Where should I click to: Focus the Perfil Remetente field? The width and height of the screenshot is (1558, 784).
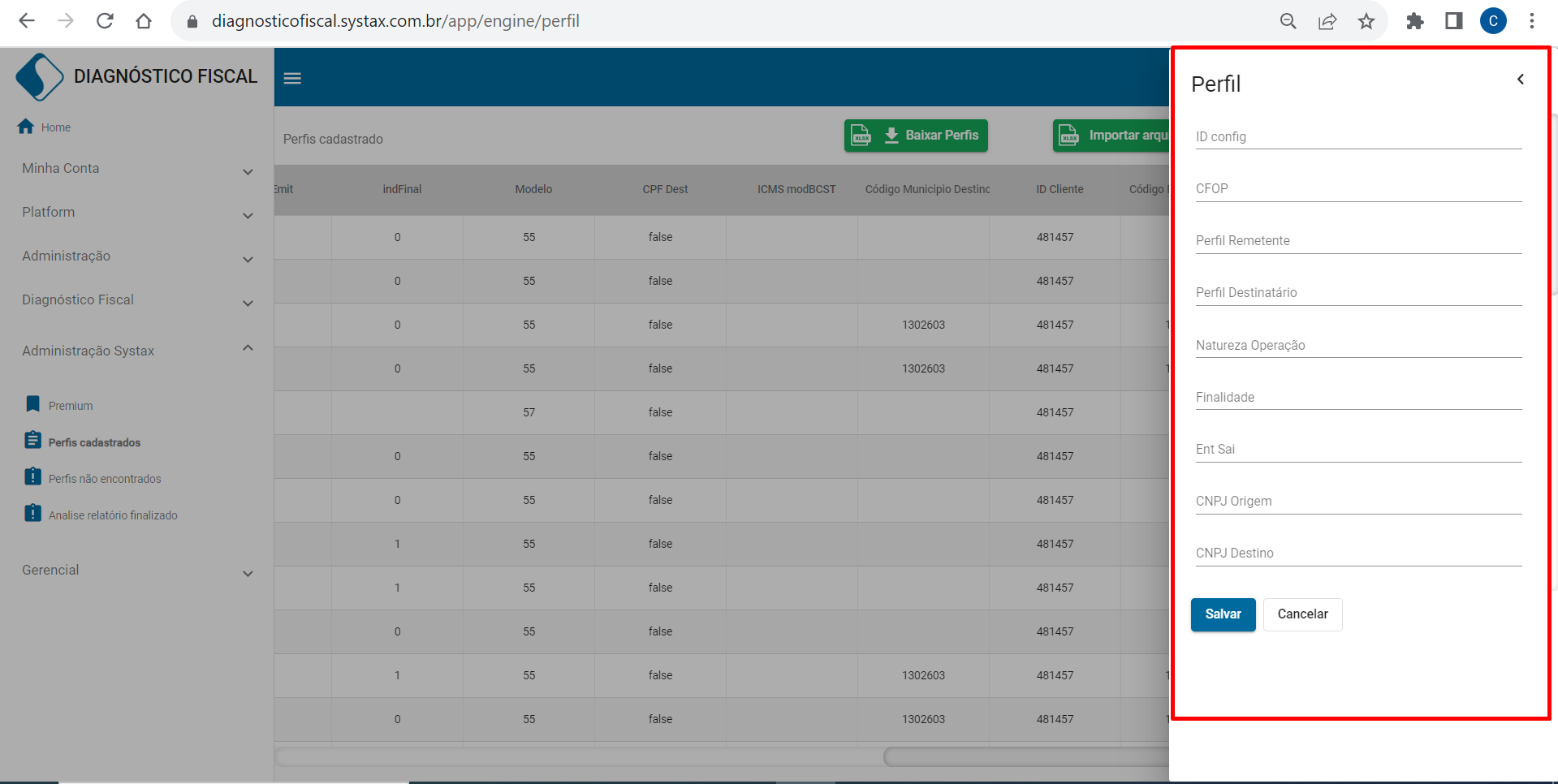(1358, 240)
